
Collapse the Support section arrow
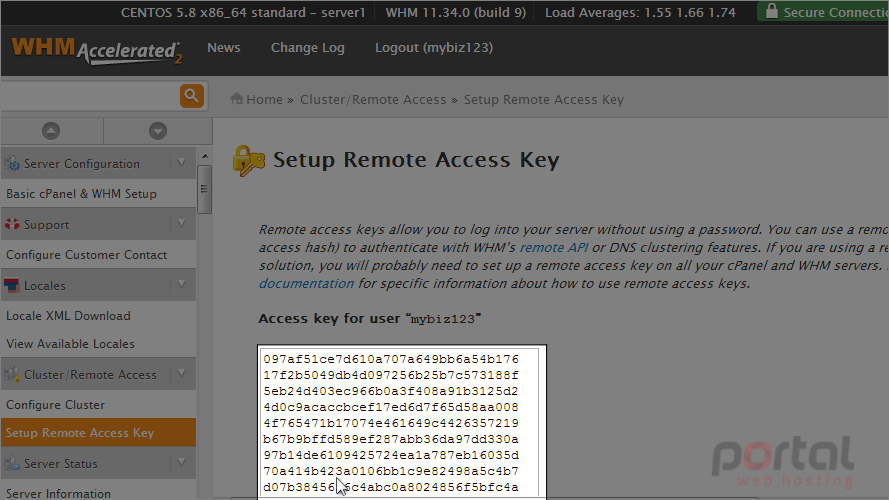(x=181, y=223)
